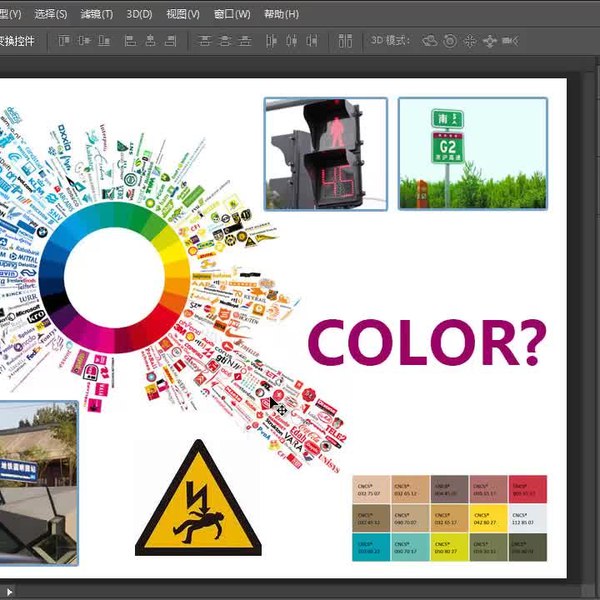The image size is (600, 600).
Task: Select the 3D rotate object mode icon
Action: (x=430, y=41)
